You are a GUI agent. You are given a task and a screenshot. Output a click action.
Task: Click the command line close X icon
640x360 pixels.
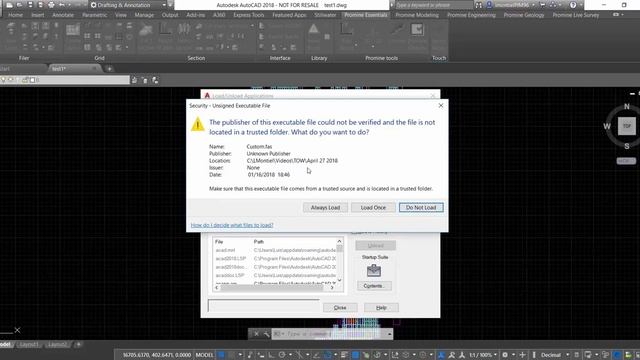[256, 334]
